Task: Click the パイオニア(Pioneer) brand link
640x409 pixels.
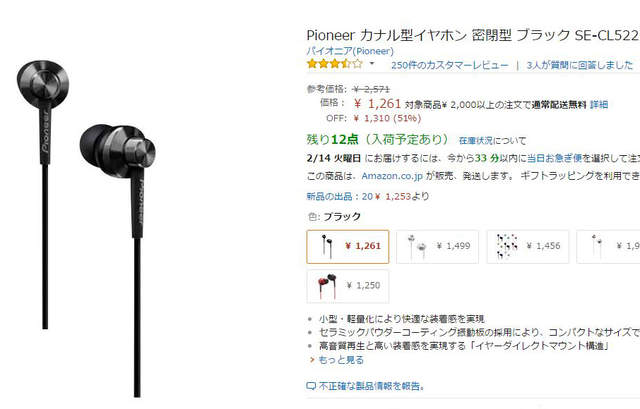Action: 350,51
